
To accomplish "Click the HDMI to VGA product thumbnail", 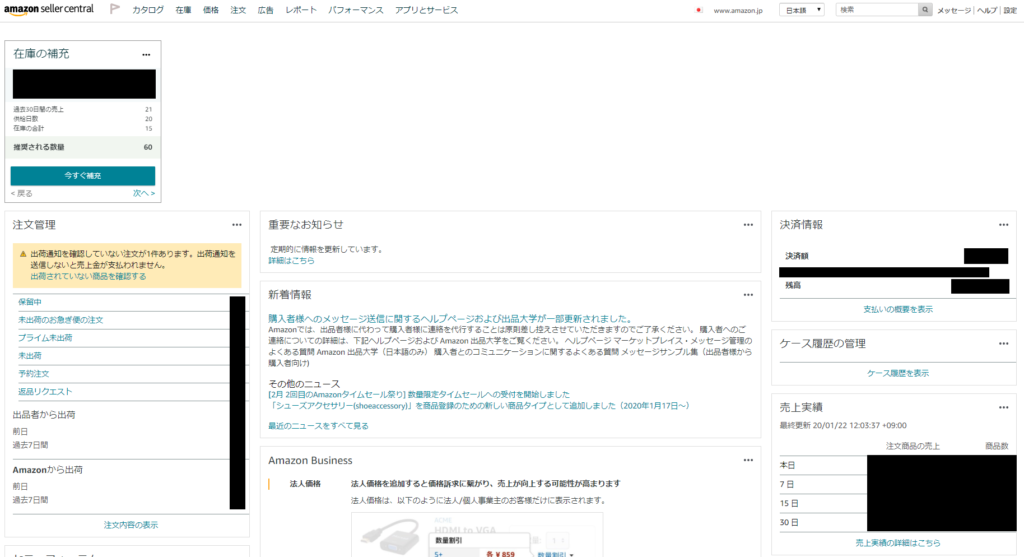I will (390, 535).
